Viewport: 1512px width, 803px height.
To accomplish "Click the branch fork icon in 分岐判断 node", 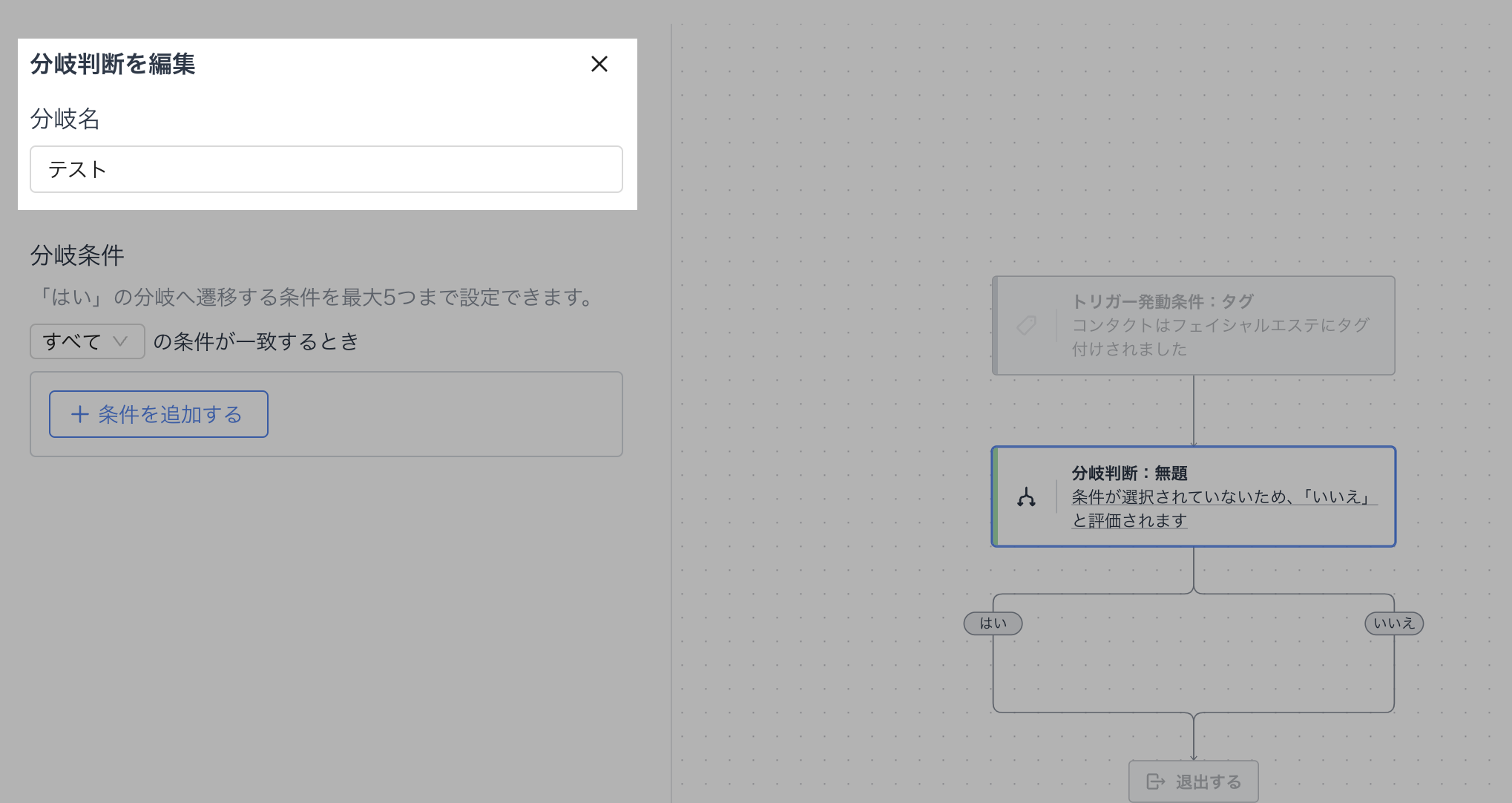I will tap(1027, 496).
